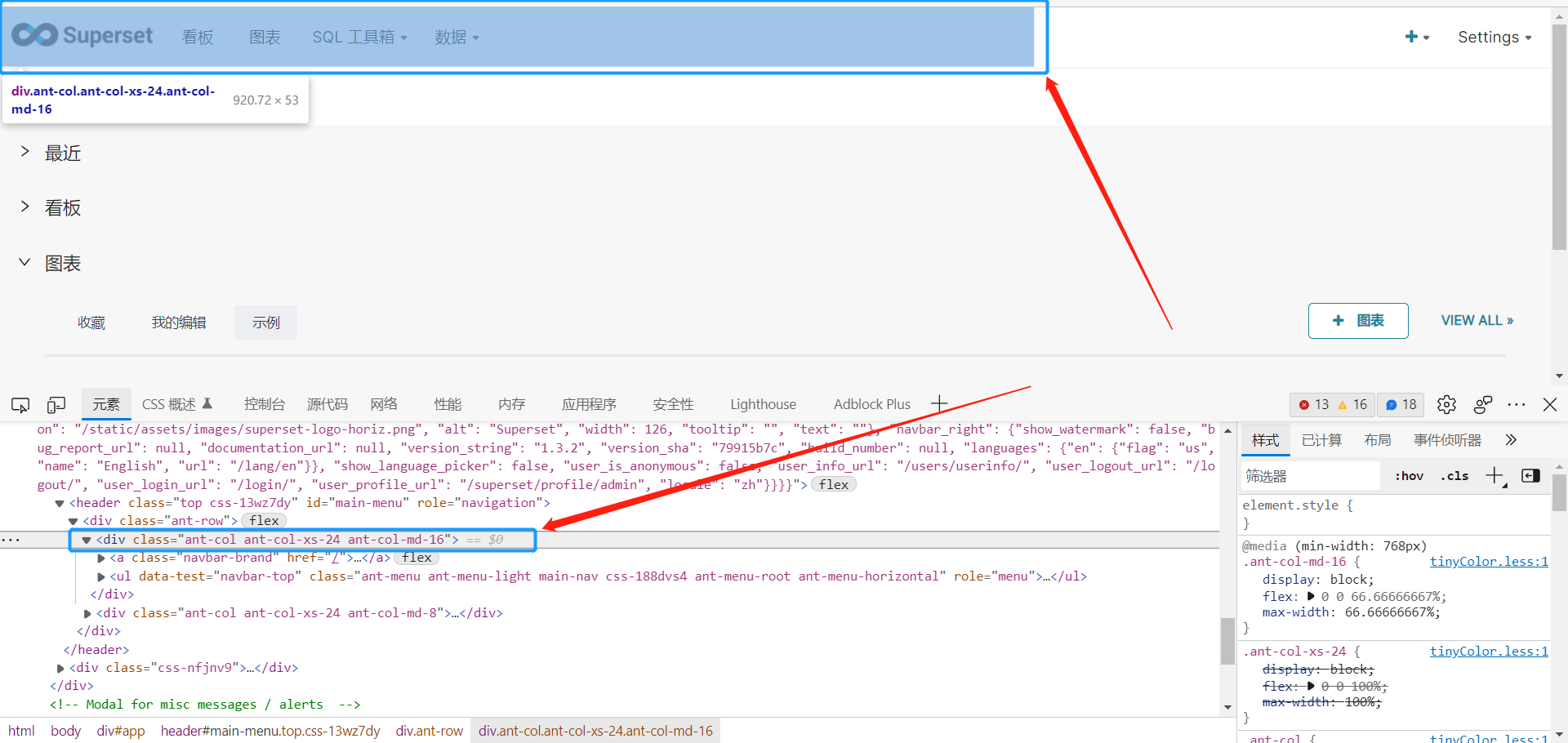Open DevTools settings gear
Screen dimensions: 1568x743
point(1446,404)
